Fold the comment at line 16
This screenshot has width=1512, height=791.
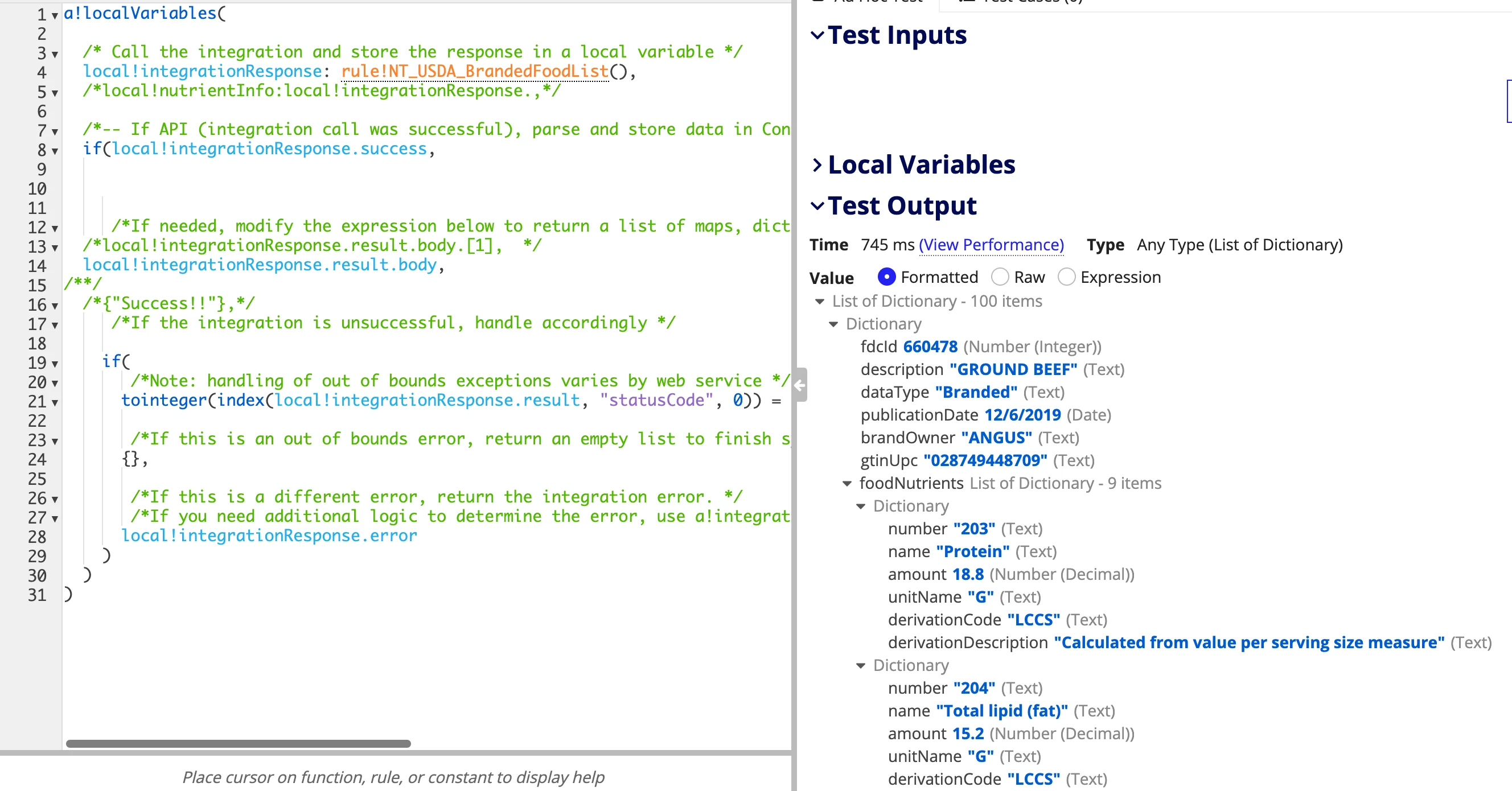tap(55, 306)
